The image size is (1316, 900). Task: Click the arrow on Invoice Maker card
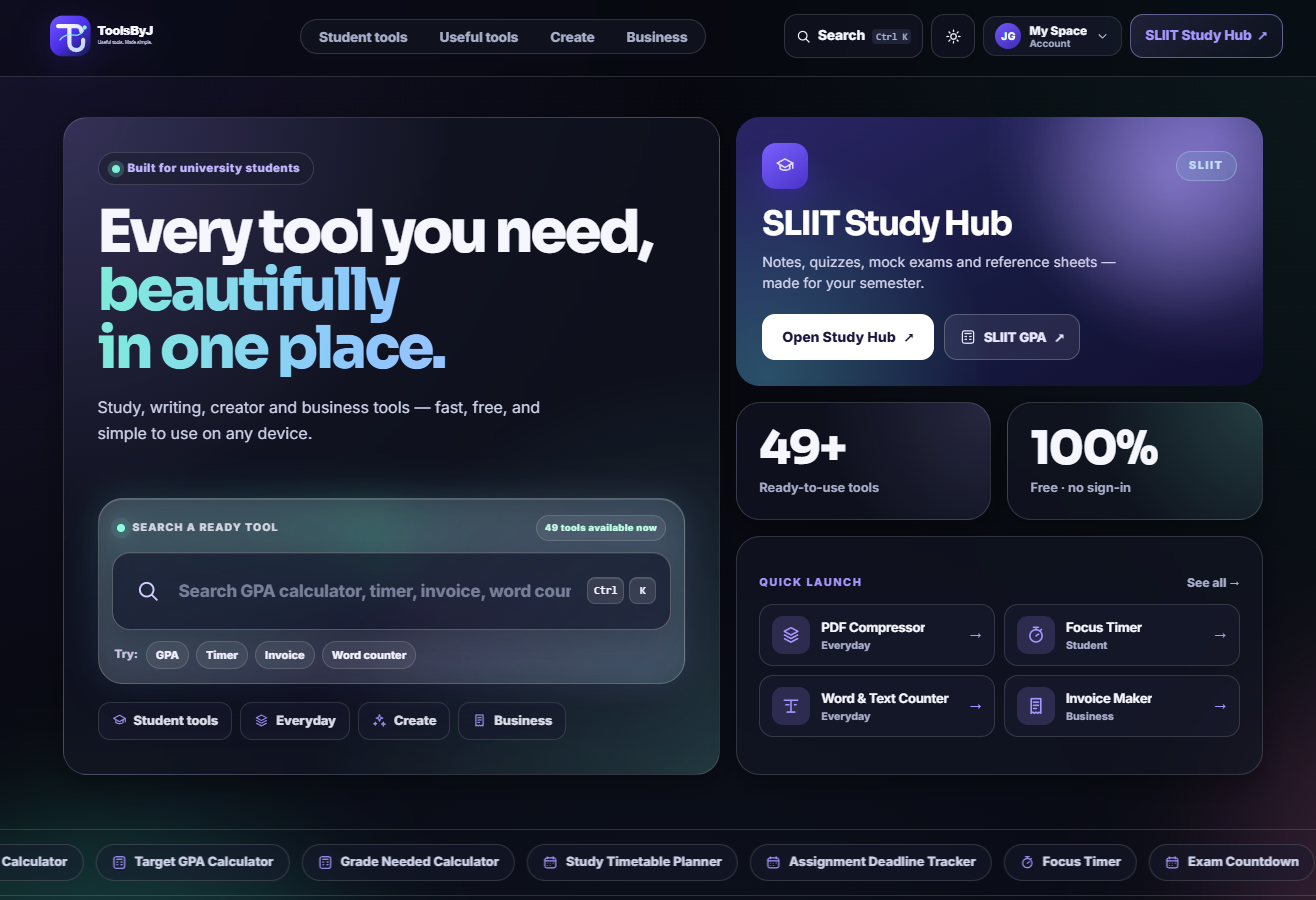pos(1220,706)
